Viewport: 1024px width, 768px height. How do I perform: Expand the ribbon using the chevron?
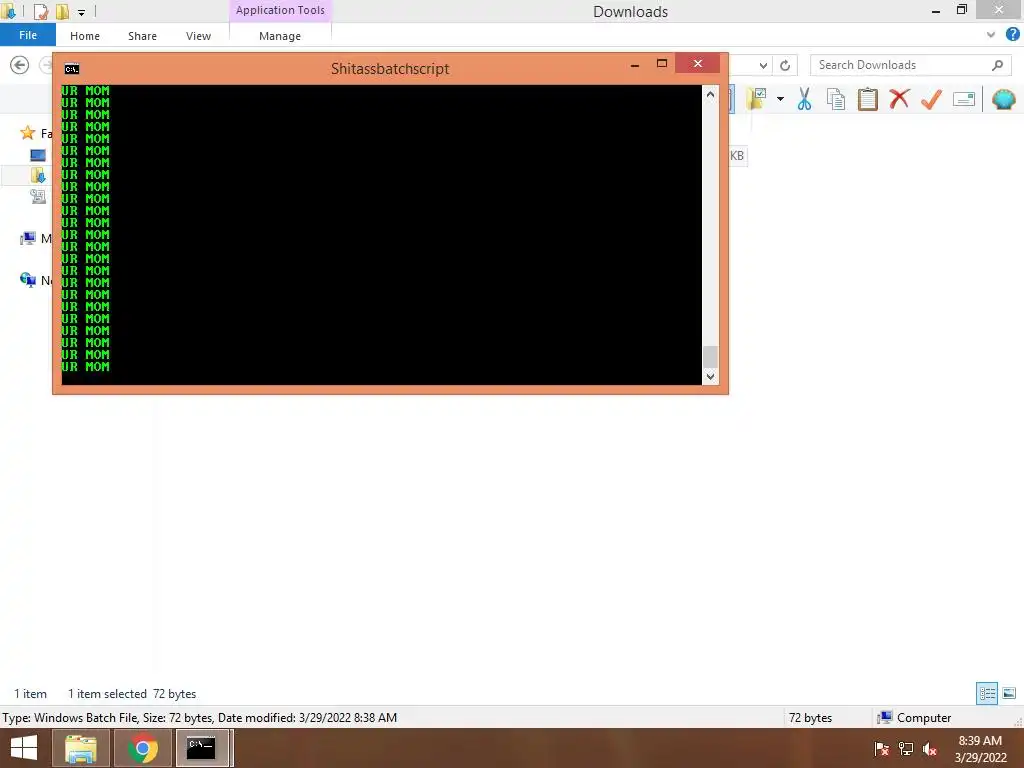[991, 35]
